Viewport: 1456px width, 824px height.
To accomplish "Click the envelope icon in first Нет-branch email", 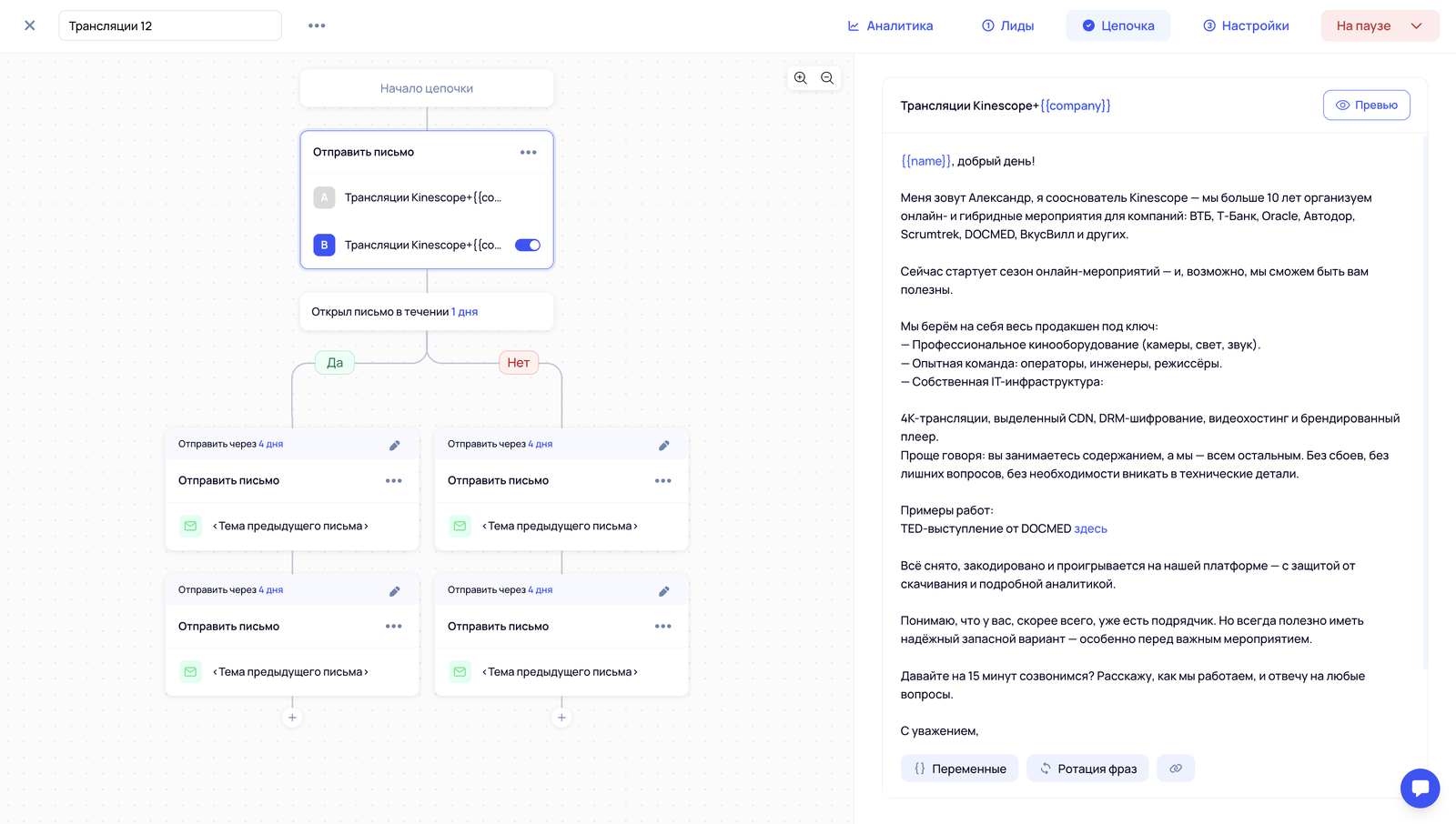I will 460,526.
